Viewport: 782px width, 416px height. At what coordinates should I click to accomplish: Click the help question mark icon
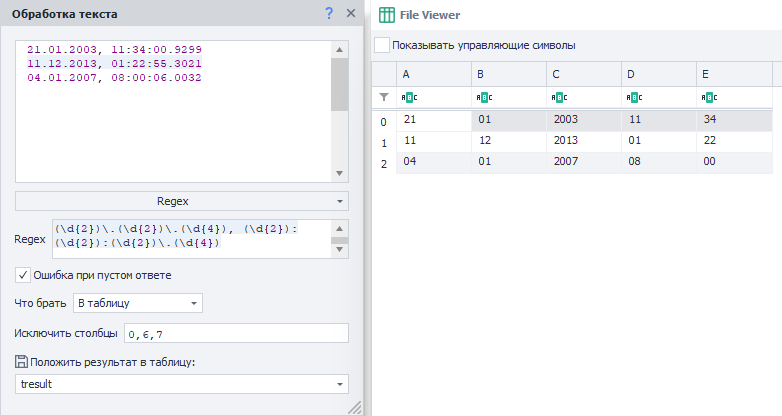(329, 13)
